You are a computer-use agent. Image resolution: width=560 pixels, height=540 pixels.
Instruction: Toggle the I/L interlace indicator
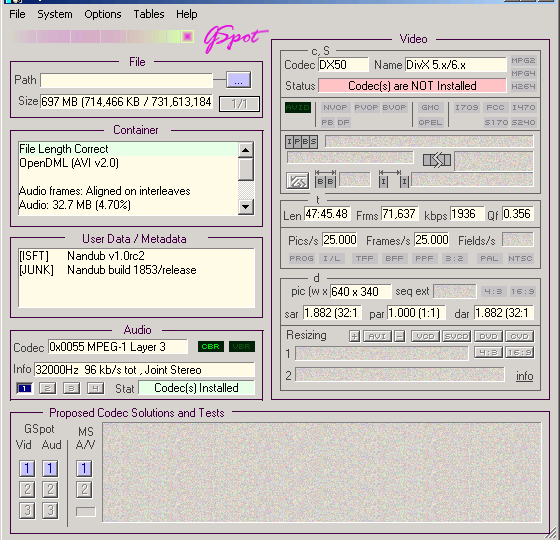point(332,258)
